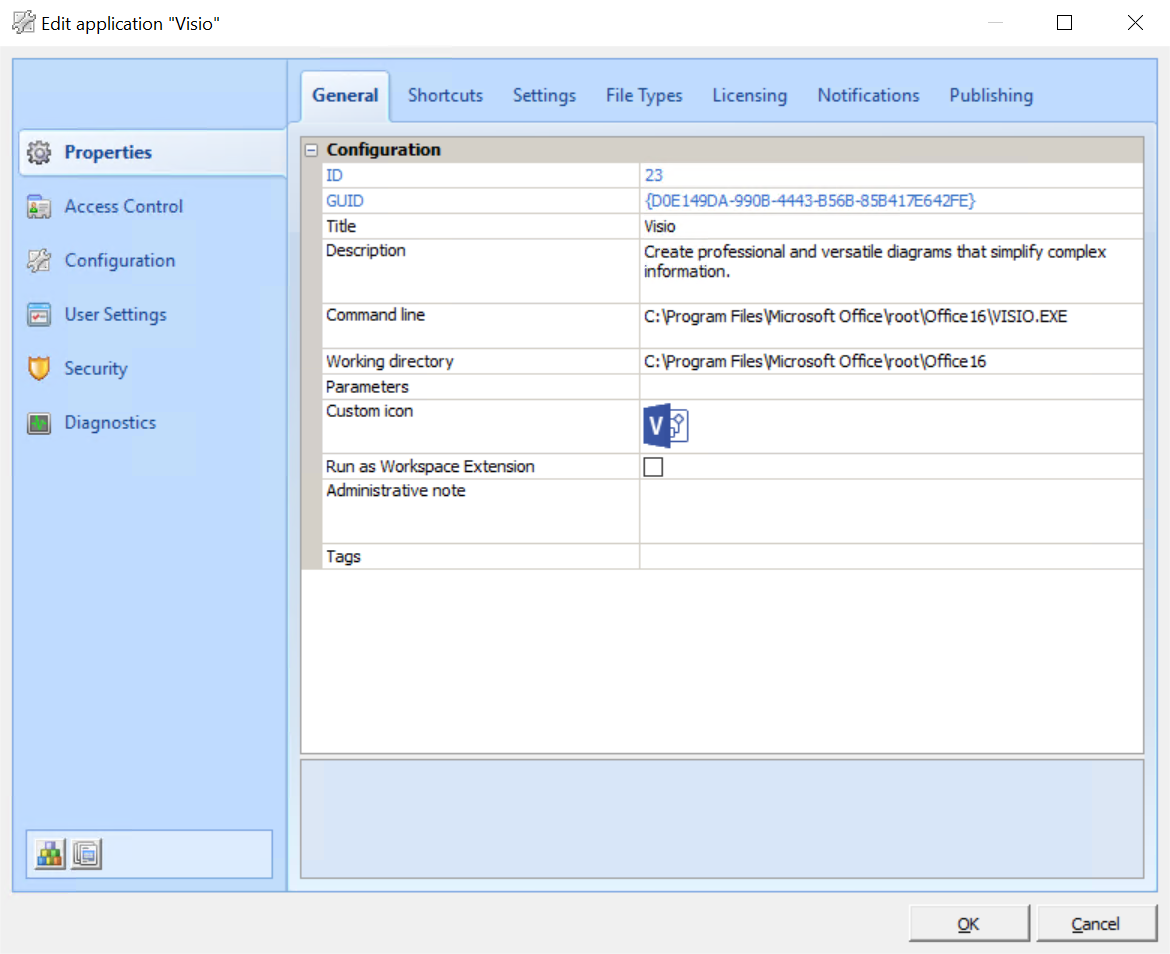The image size is (1170, 954).
Task: Click the Cancel button
Action: click(1096, 924)
